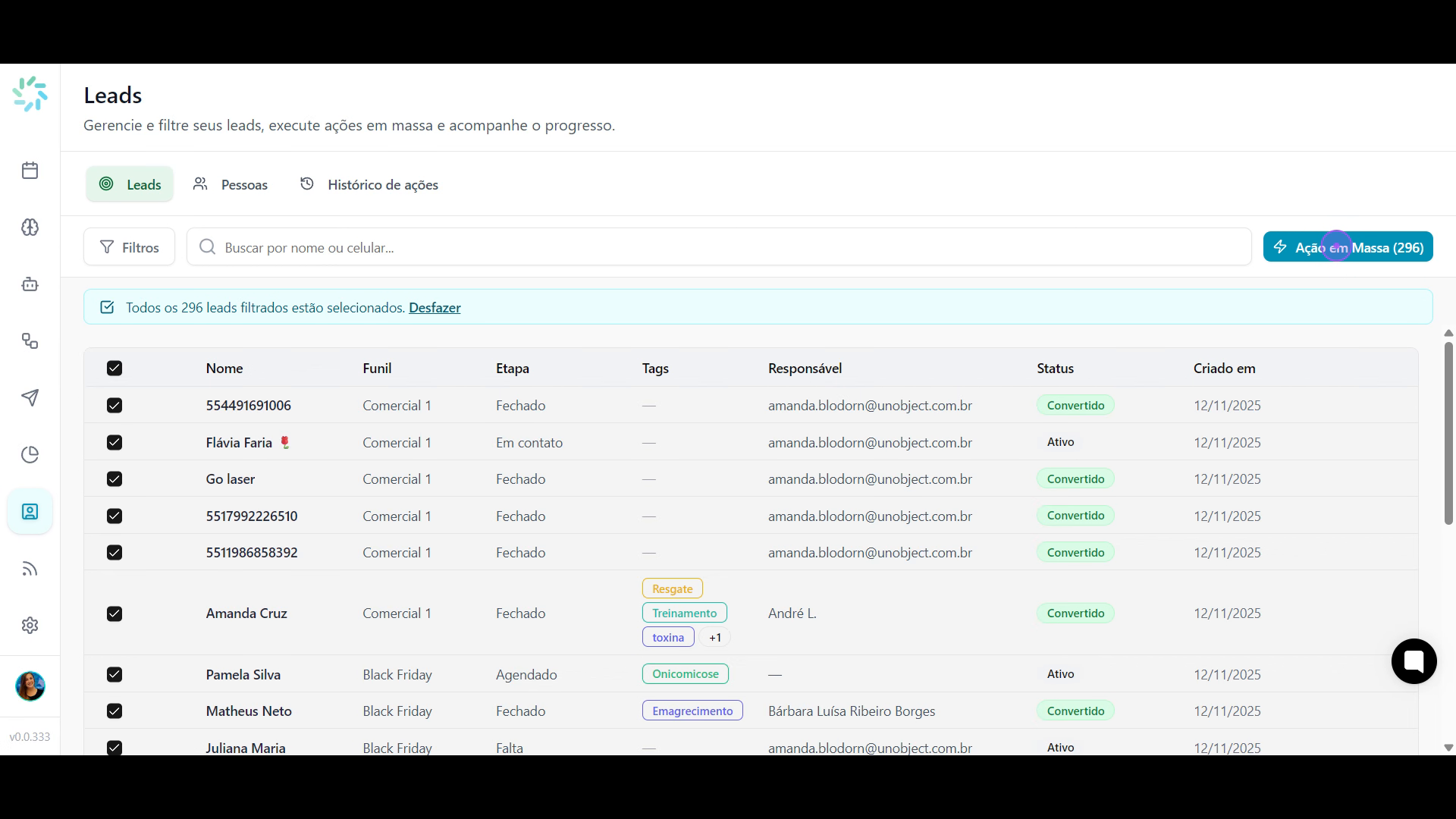The width and height of the screenshot is (1456, 819).
Task: Open the calendar icon in sidebar
Action: pyautogui.click(x=30, y=171)
